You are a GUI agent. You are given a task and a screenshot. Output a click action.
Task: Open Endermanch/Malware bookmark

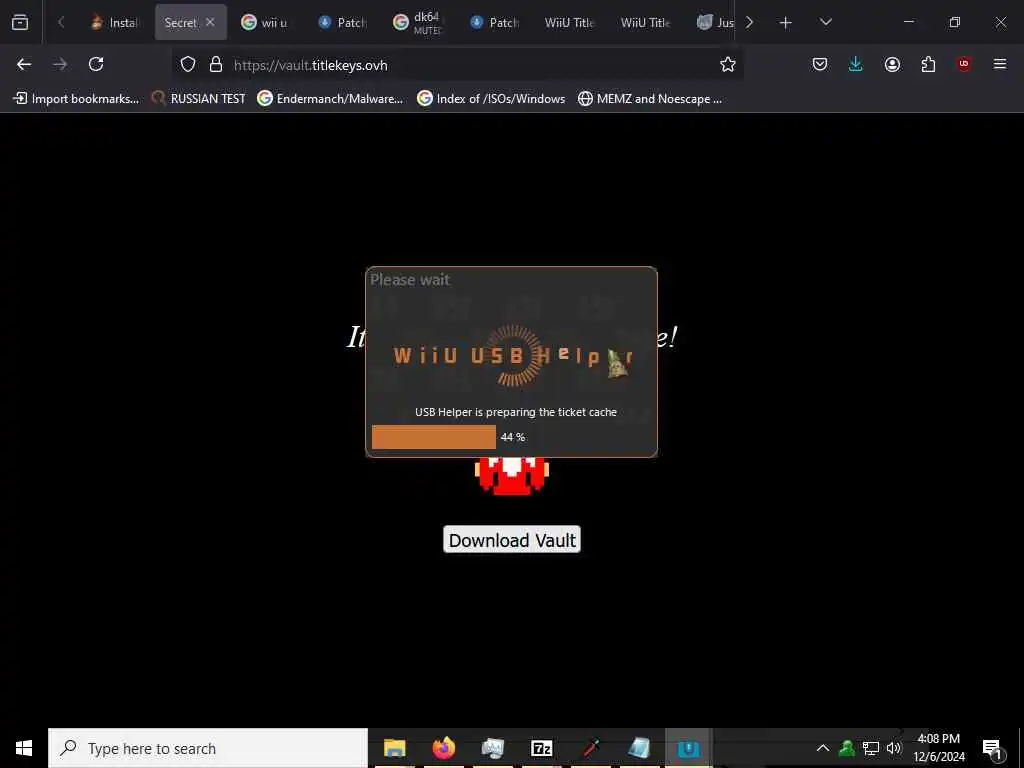330,99
